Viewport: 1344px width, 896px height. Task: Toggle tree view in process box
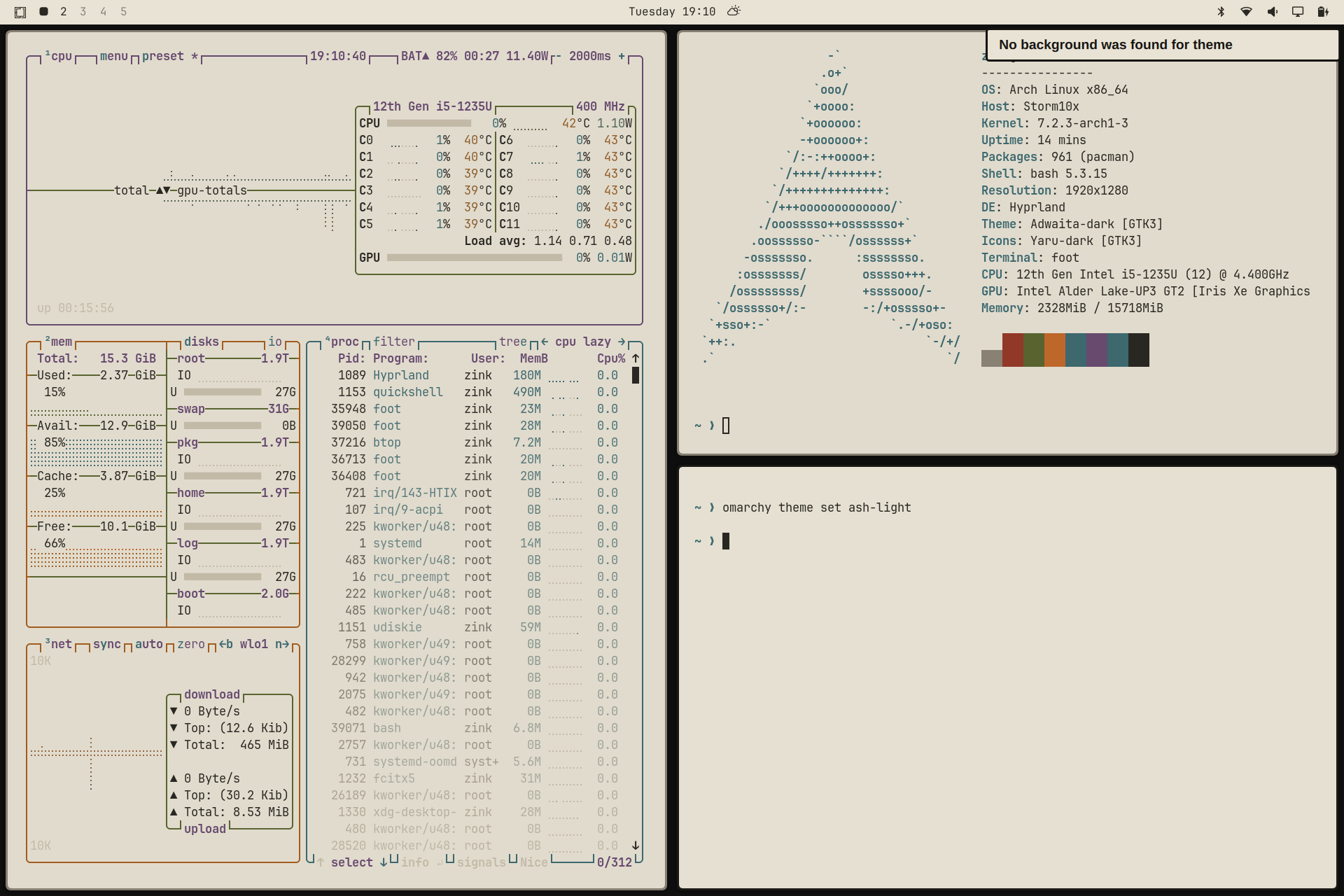tap(512, 342)
